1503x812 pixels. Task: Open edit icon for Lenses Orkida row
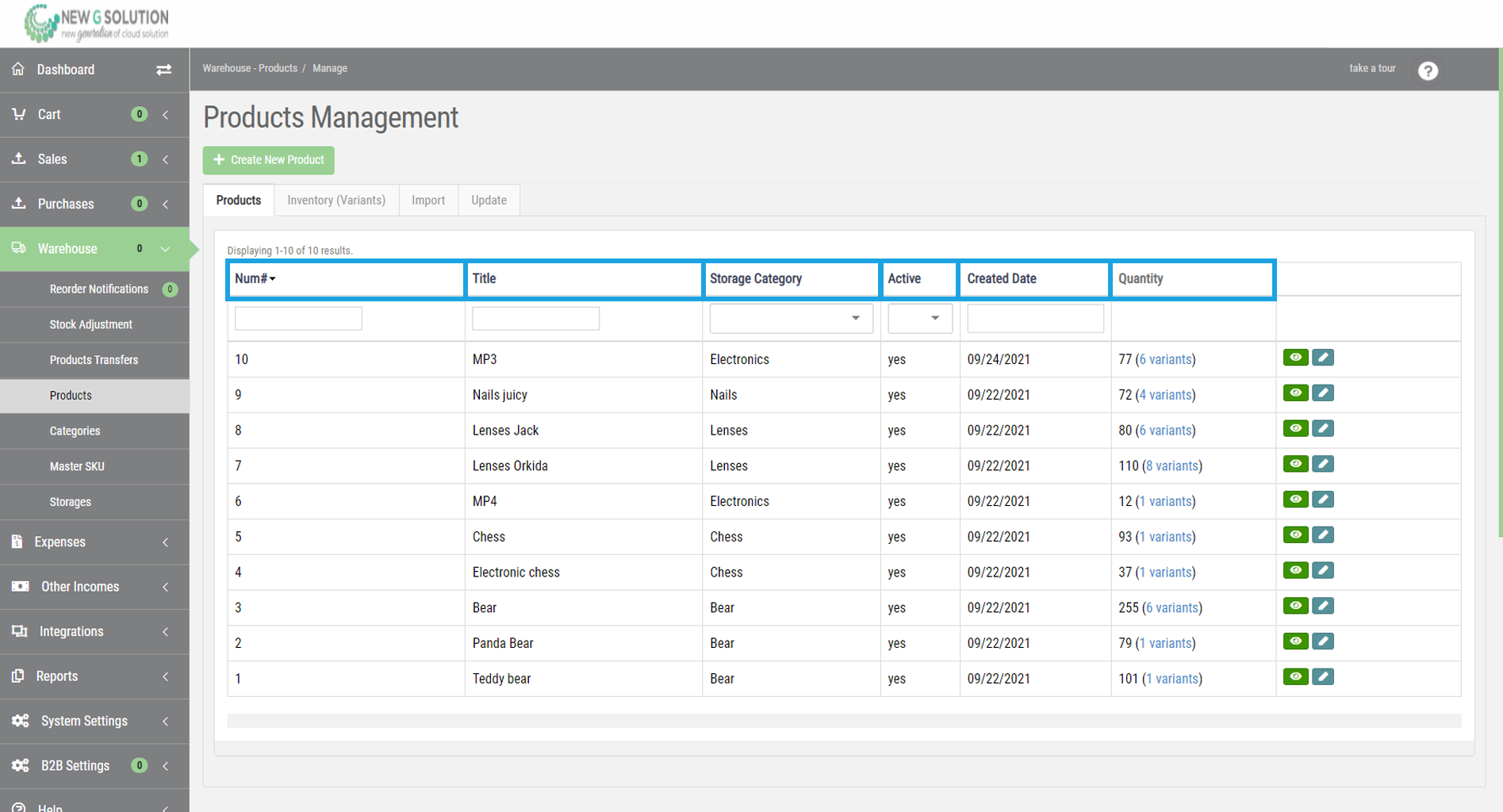pyautogui.click(x=1322, y=464)
